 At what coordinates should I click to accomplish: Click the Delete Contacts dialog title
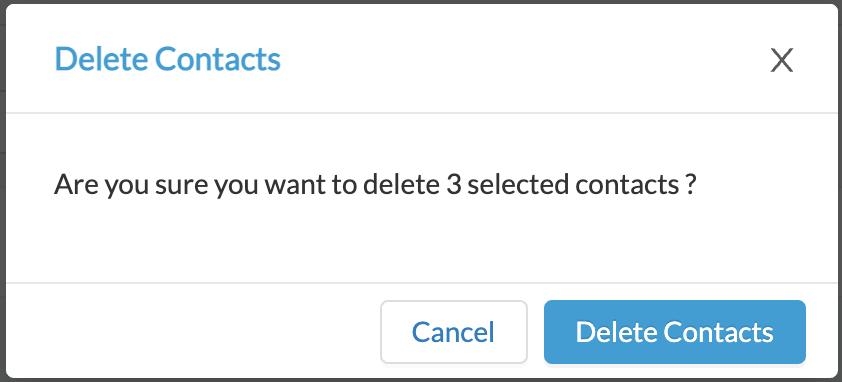click(x=168, y=59)
